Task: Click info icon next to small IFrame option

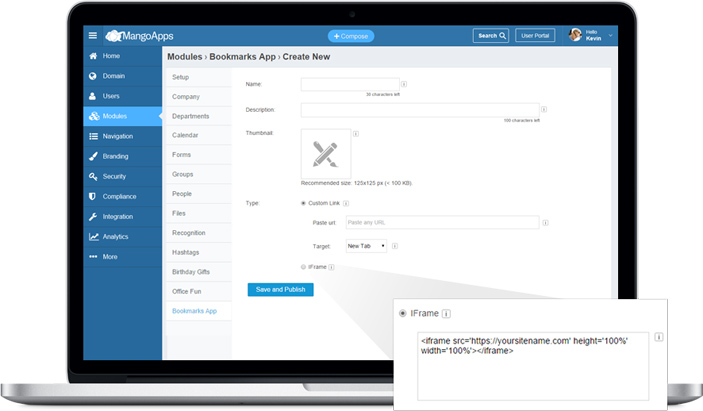Action: click(331, 267)
